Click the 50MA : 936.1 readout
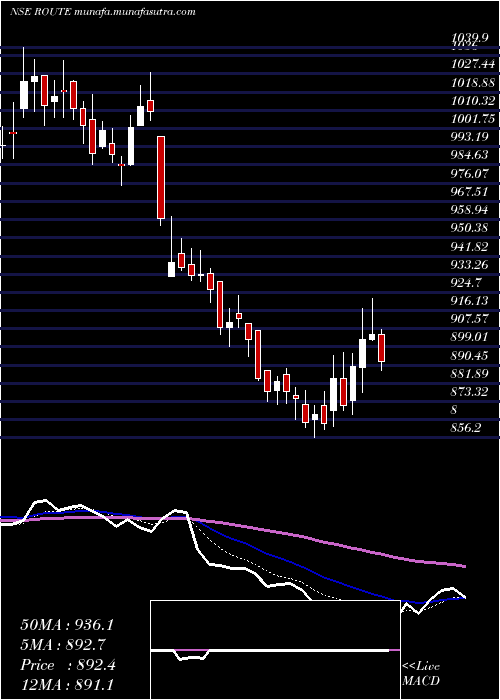 pos(67,625)
